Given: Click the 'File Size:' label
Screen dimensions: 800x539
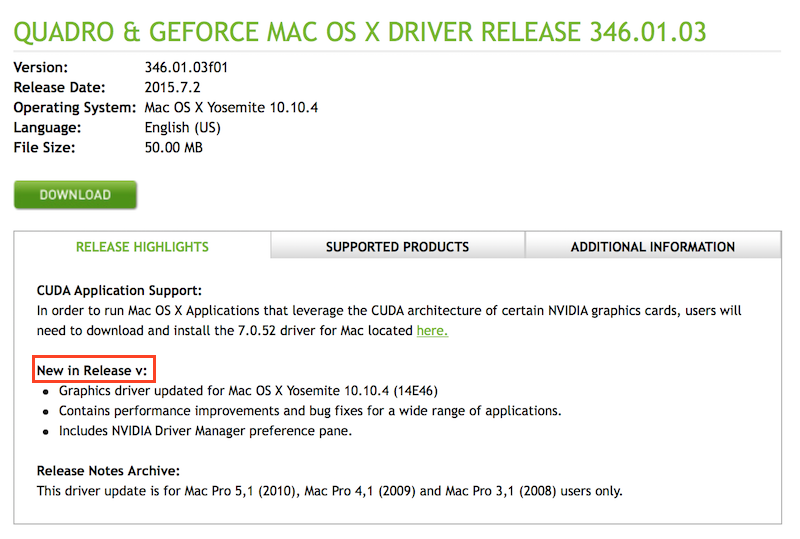Looking at the screenshot, I should (44, 148).
